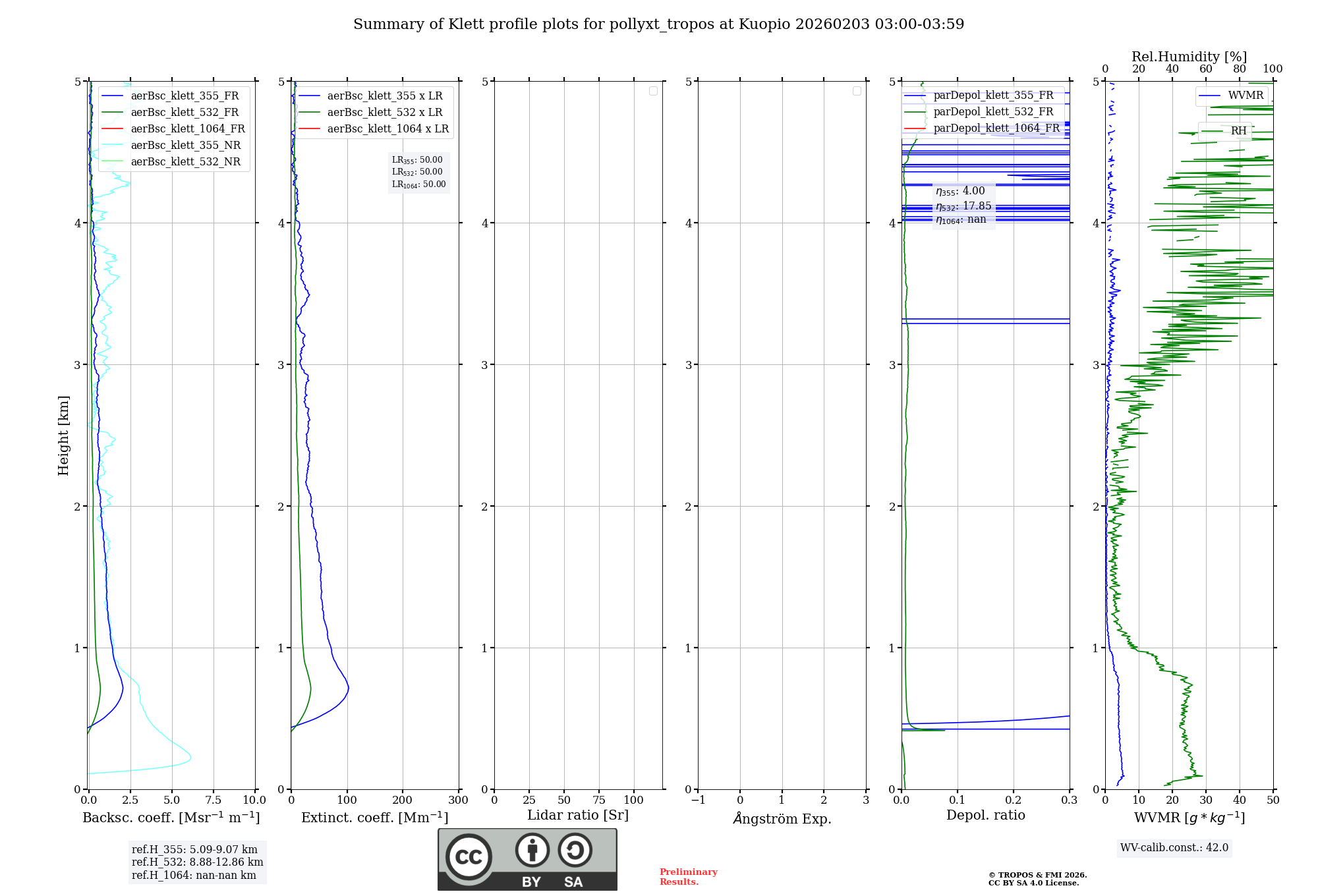Click the red aerBsc_klett_1064_FR legend line
Image resolution: width=1318 pixels, height=896 pixels.
(x=113, y=129)
